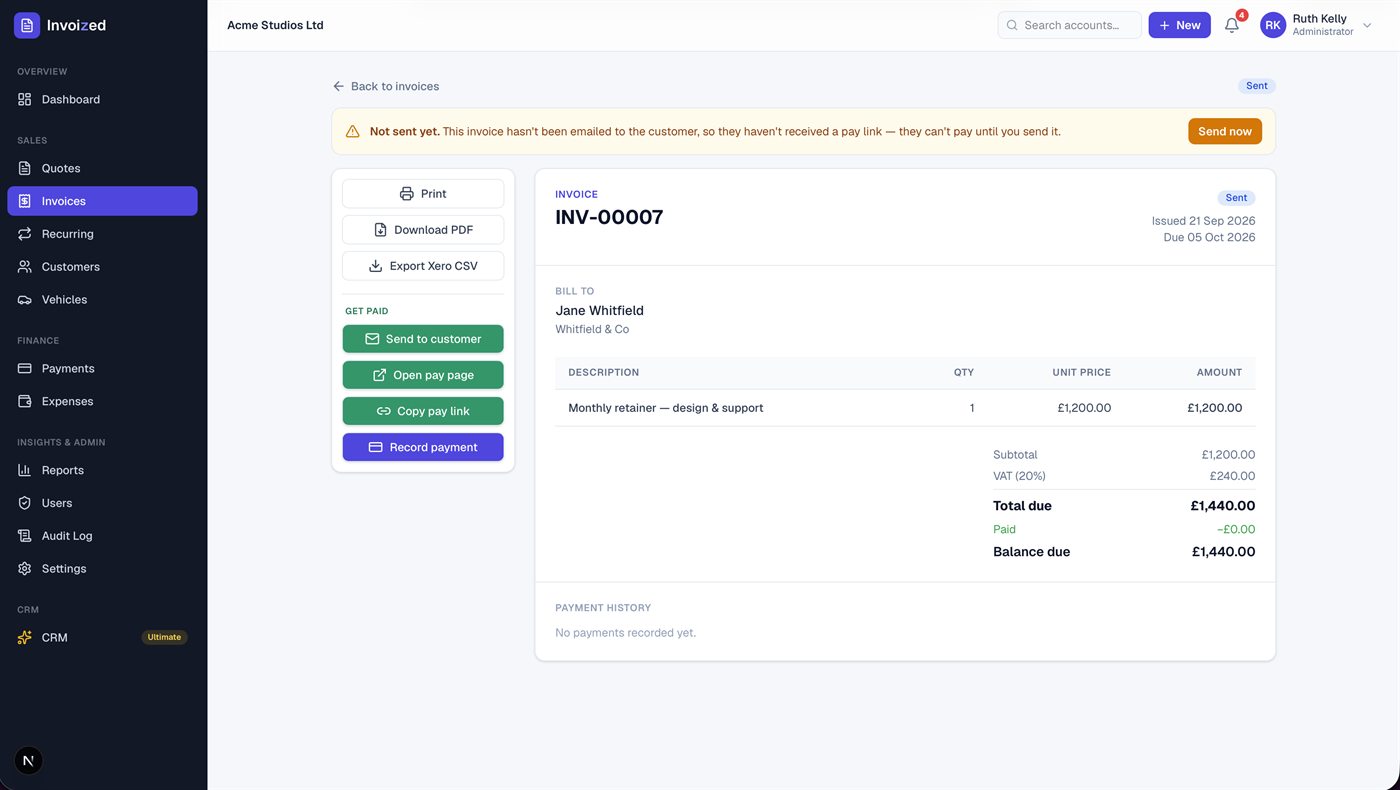1400x790 pixels.
Task: Click the Expenses wallet icon
Action: 25,401
